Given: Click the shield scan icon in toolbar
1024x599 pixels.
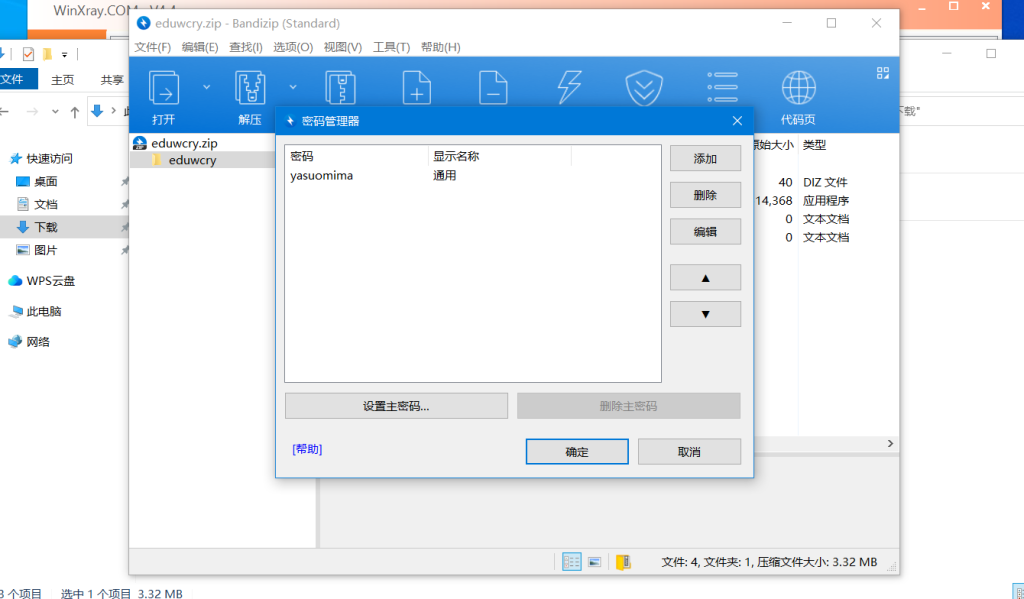Looking at the screenshot, I should pyautogui.click(x=645, y=88).
